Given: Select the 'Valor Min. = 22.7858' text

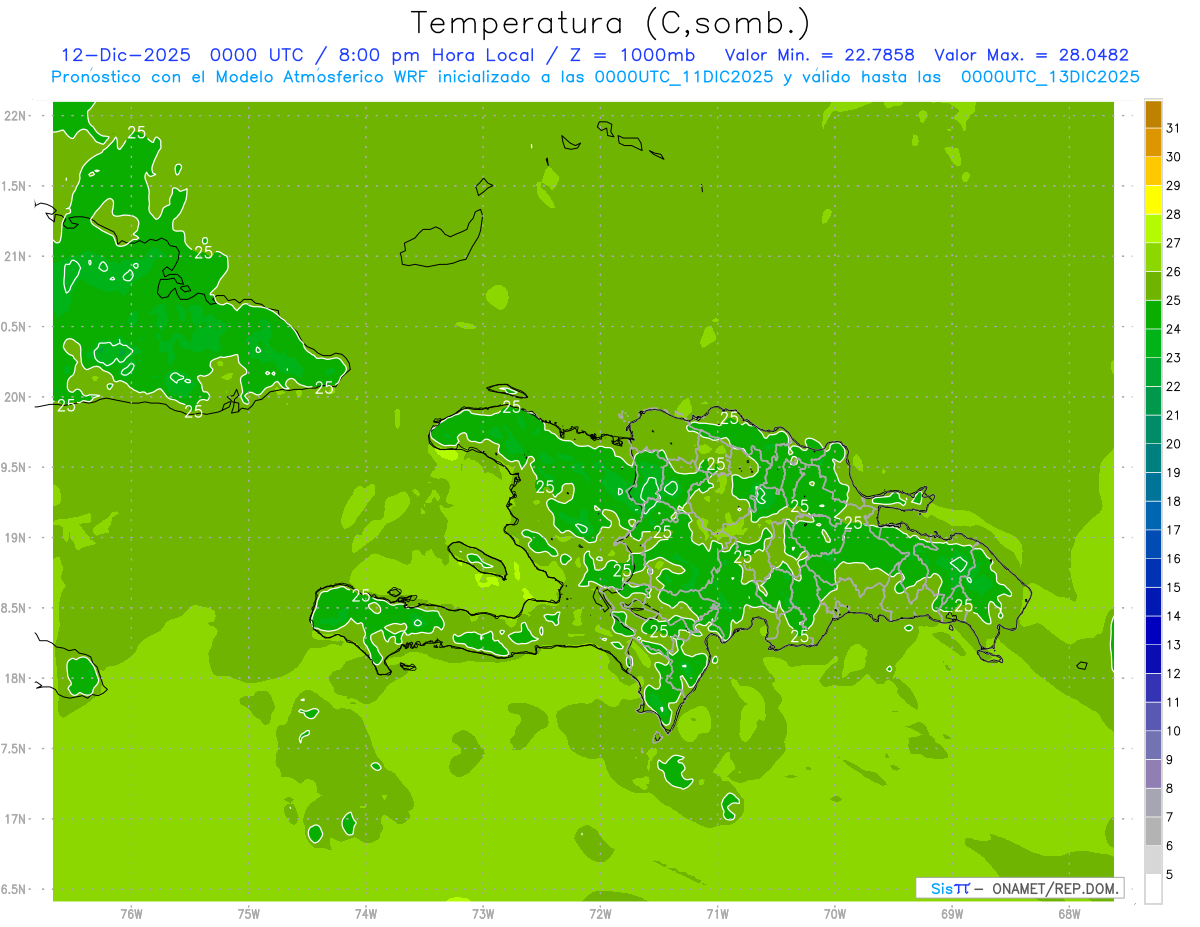Looking at the screenshot, I should 820,55.
